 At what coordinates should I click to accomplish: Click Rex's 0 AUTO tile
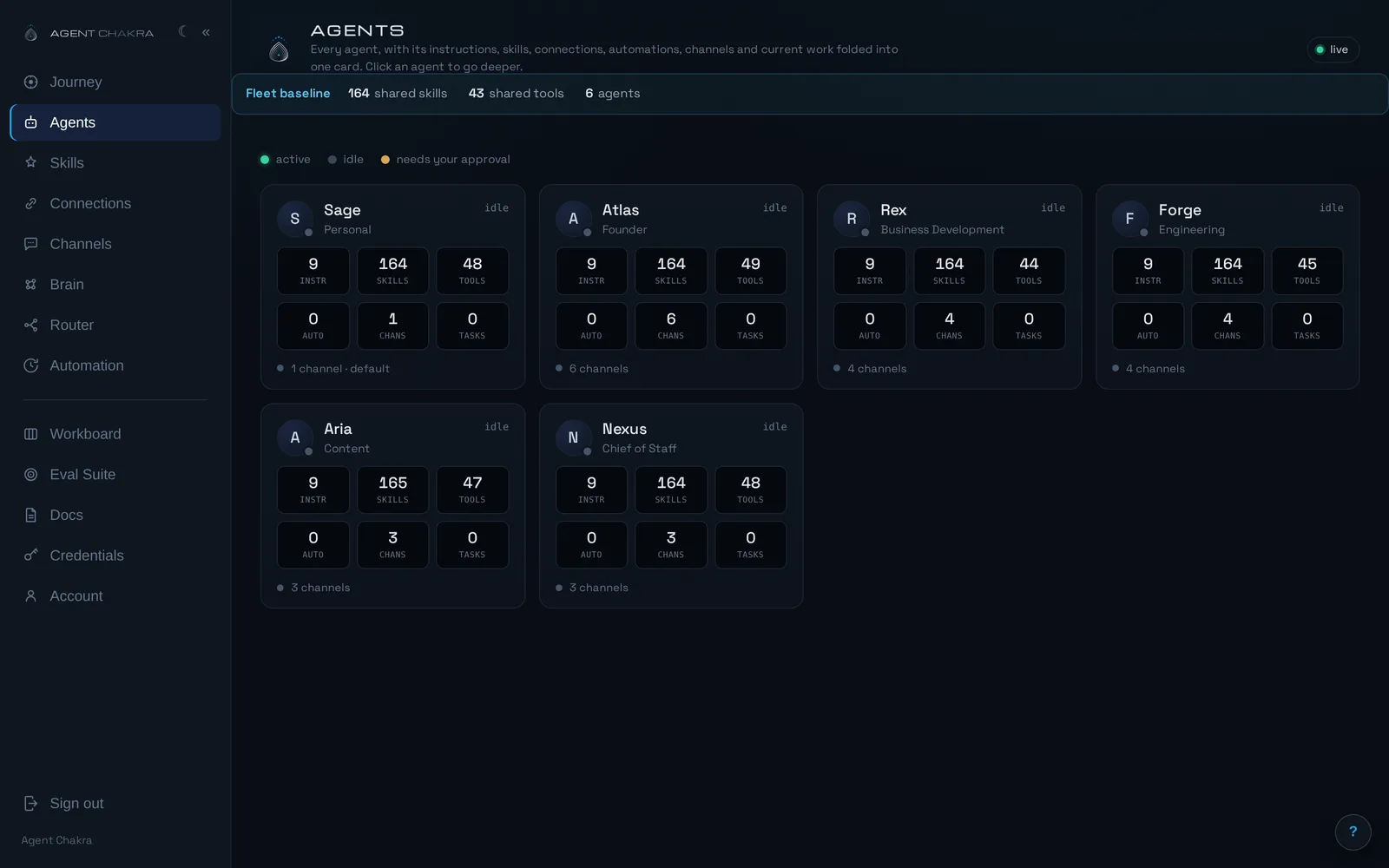pos(870,326)
